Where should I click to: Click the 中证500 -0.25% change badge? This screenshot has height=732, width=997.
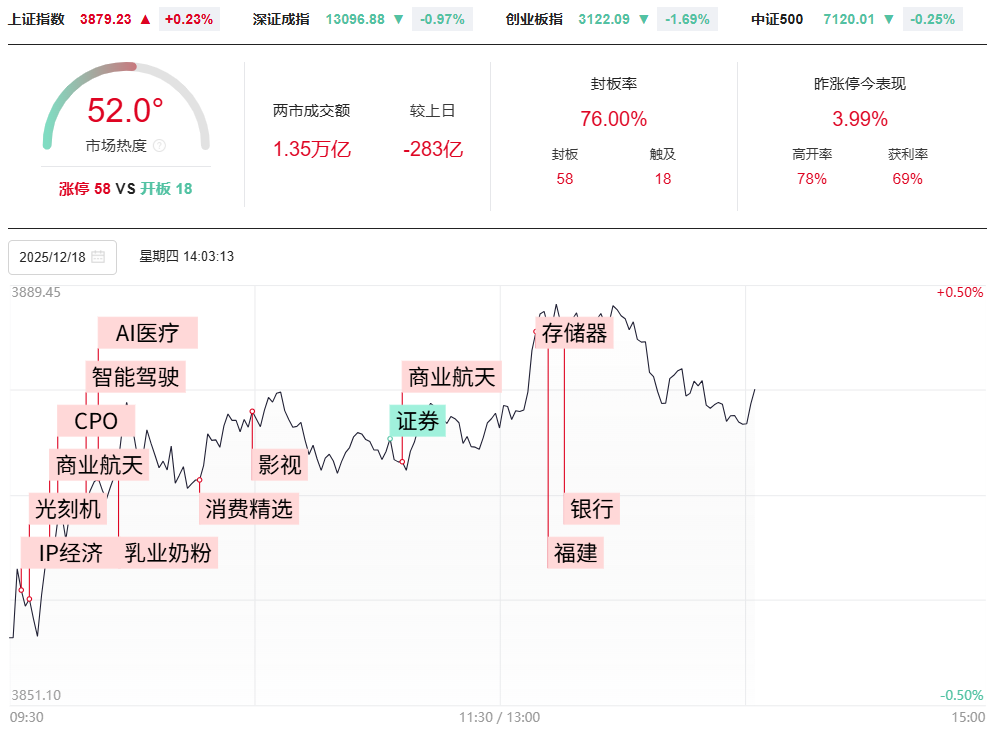click(x=932, y=19)
